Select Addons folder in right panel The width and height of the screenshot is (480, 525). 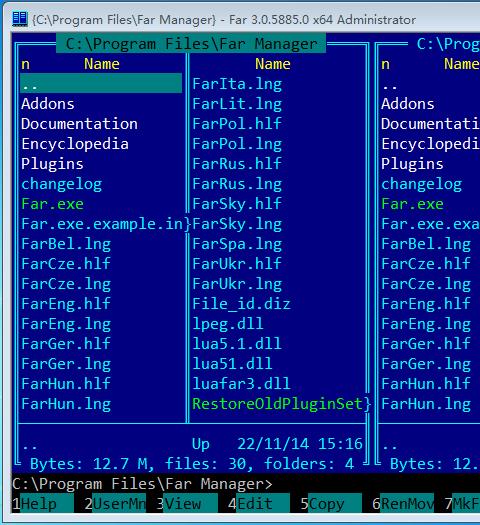408,104
